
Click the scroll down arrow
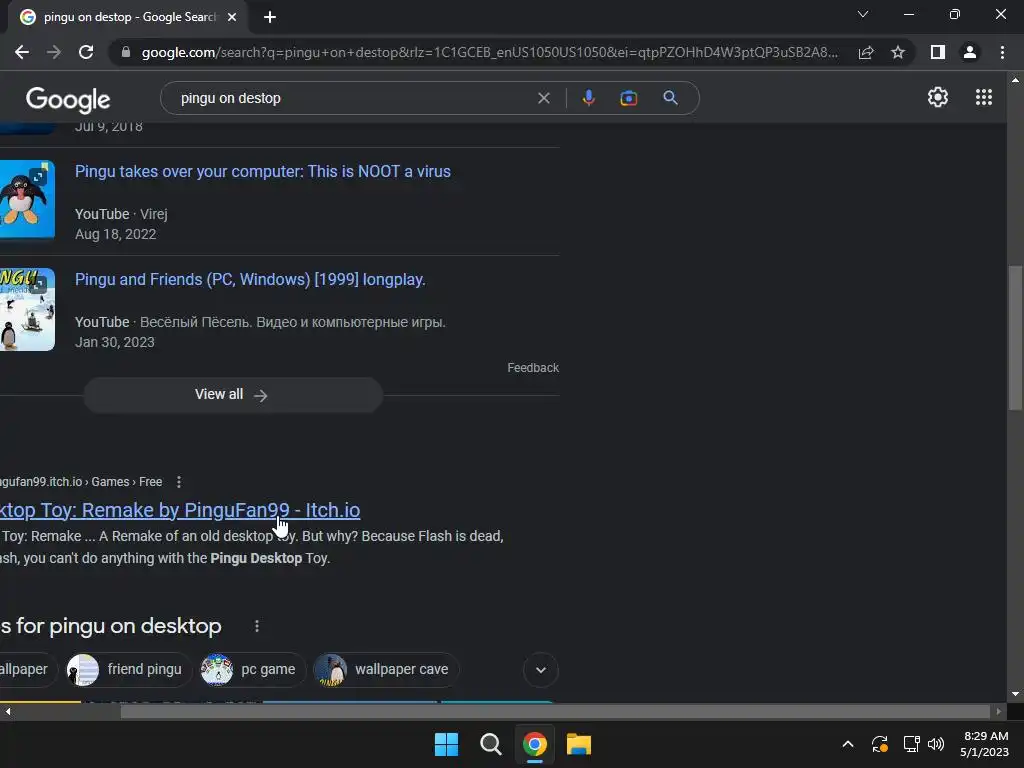coord(1015,694)
